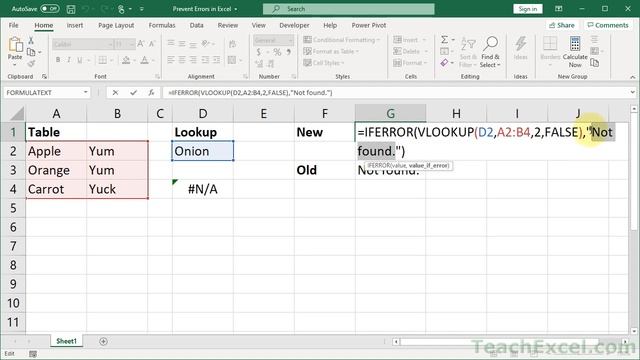Click the Sign in button
Screen dimensions: 640x360
527,9
